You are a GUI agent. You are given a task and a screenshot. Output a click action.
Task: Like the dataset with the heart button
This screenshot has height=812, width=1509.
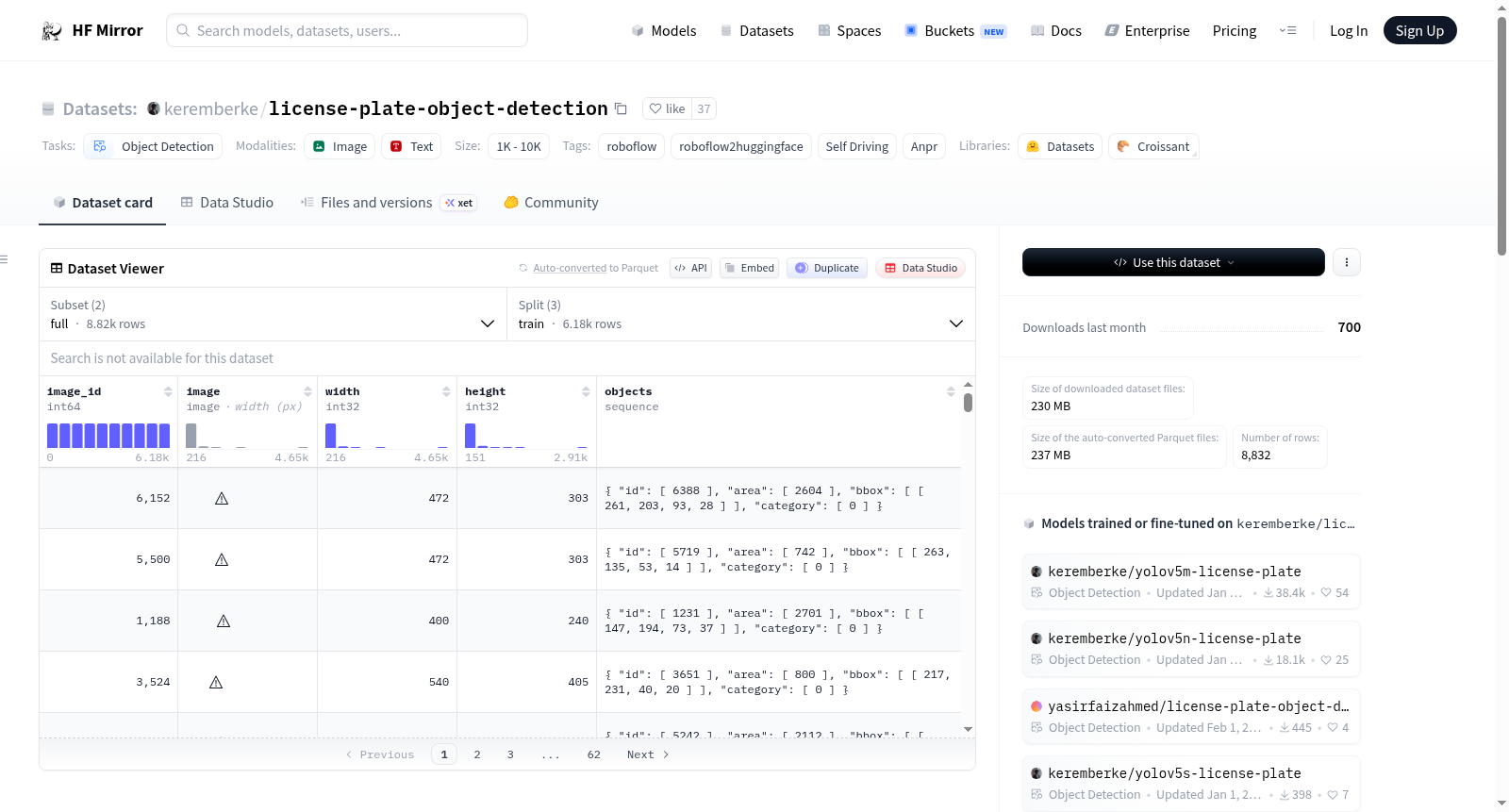pos(668,108)
